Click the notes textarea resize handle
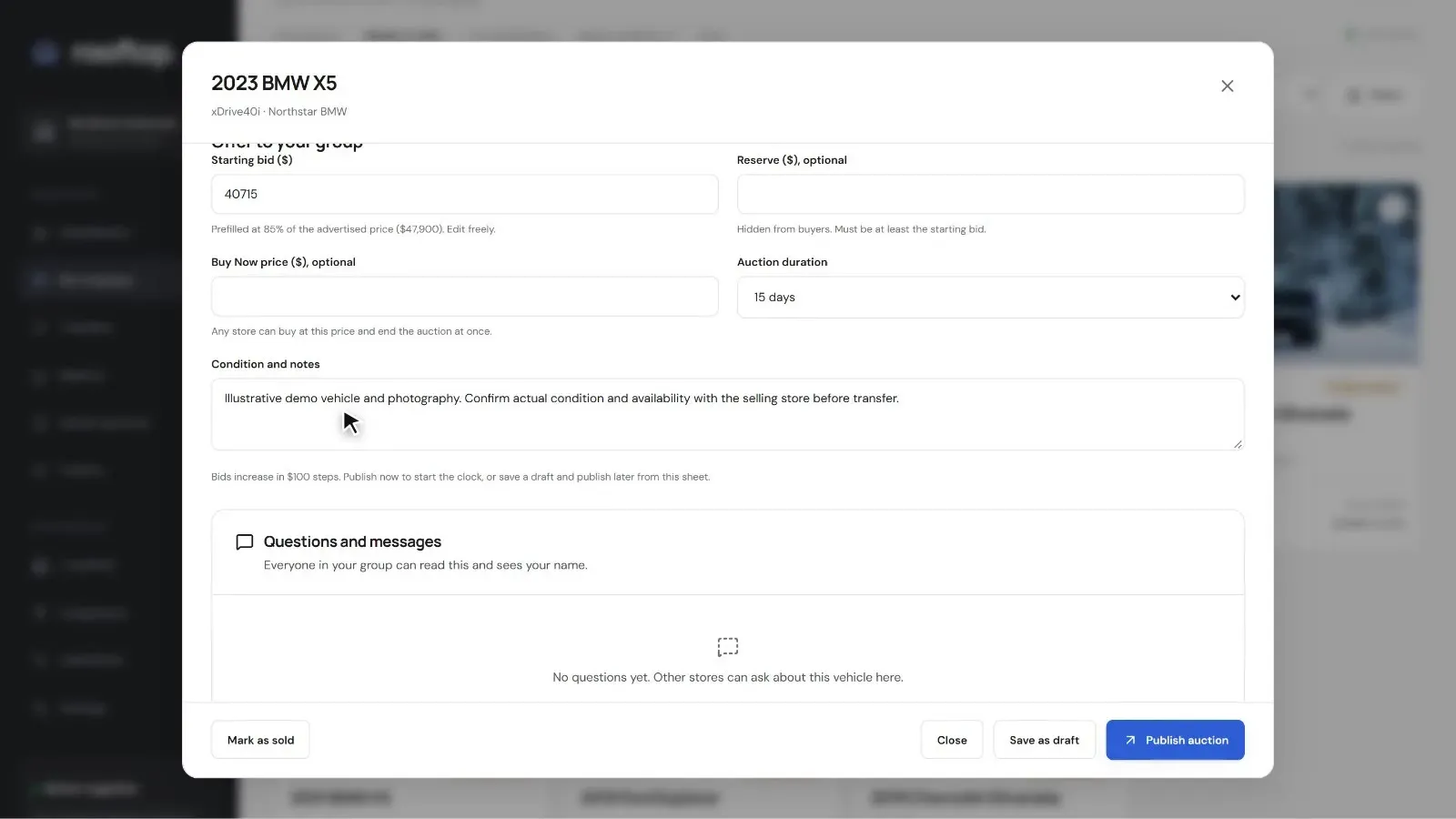Screen dimensions: 1456x819 pos(1237,443)
